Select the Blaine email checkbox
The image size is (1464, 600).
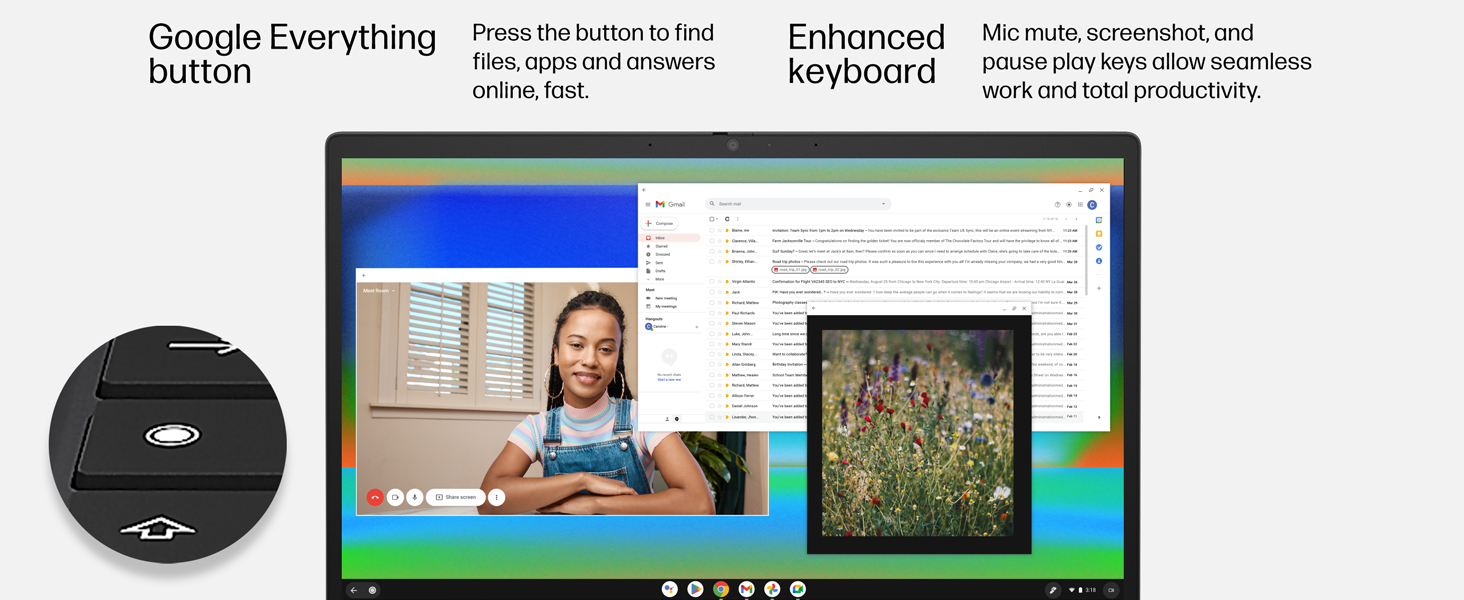point(712,230)
